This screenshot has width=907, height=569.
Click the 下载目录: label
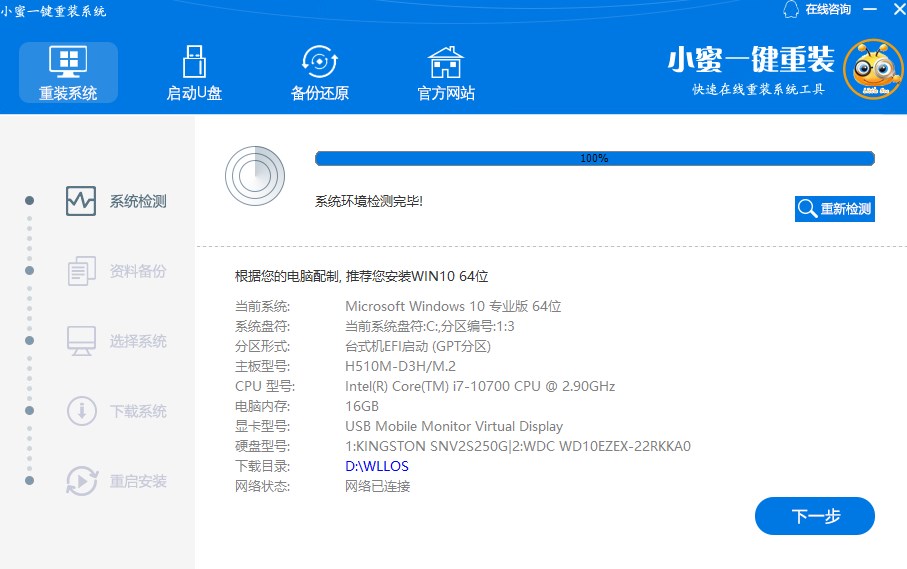(x=262, y=466)
